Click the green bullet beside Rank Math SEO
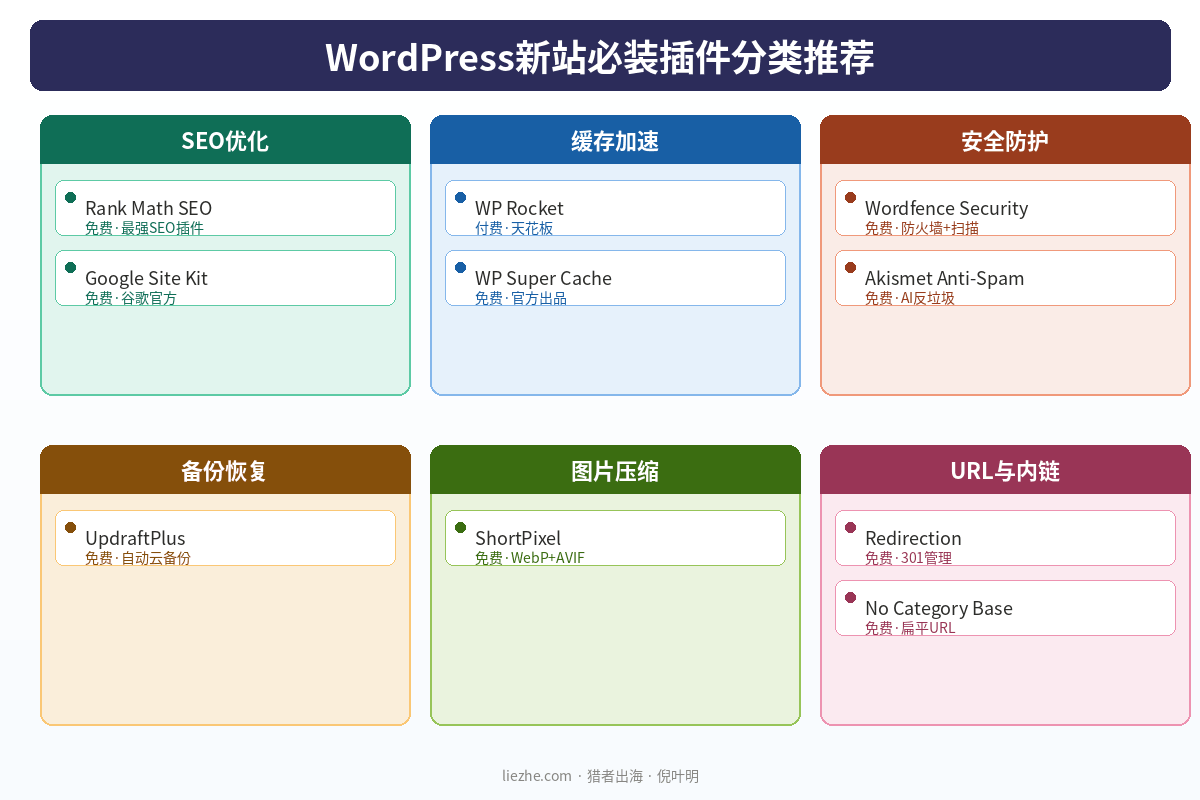 click(x=70, y=197)
